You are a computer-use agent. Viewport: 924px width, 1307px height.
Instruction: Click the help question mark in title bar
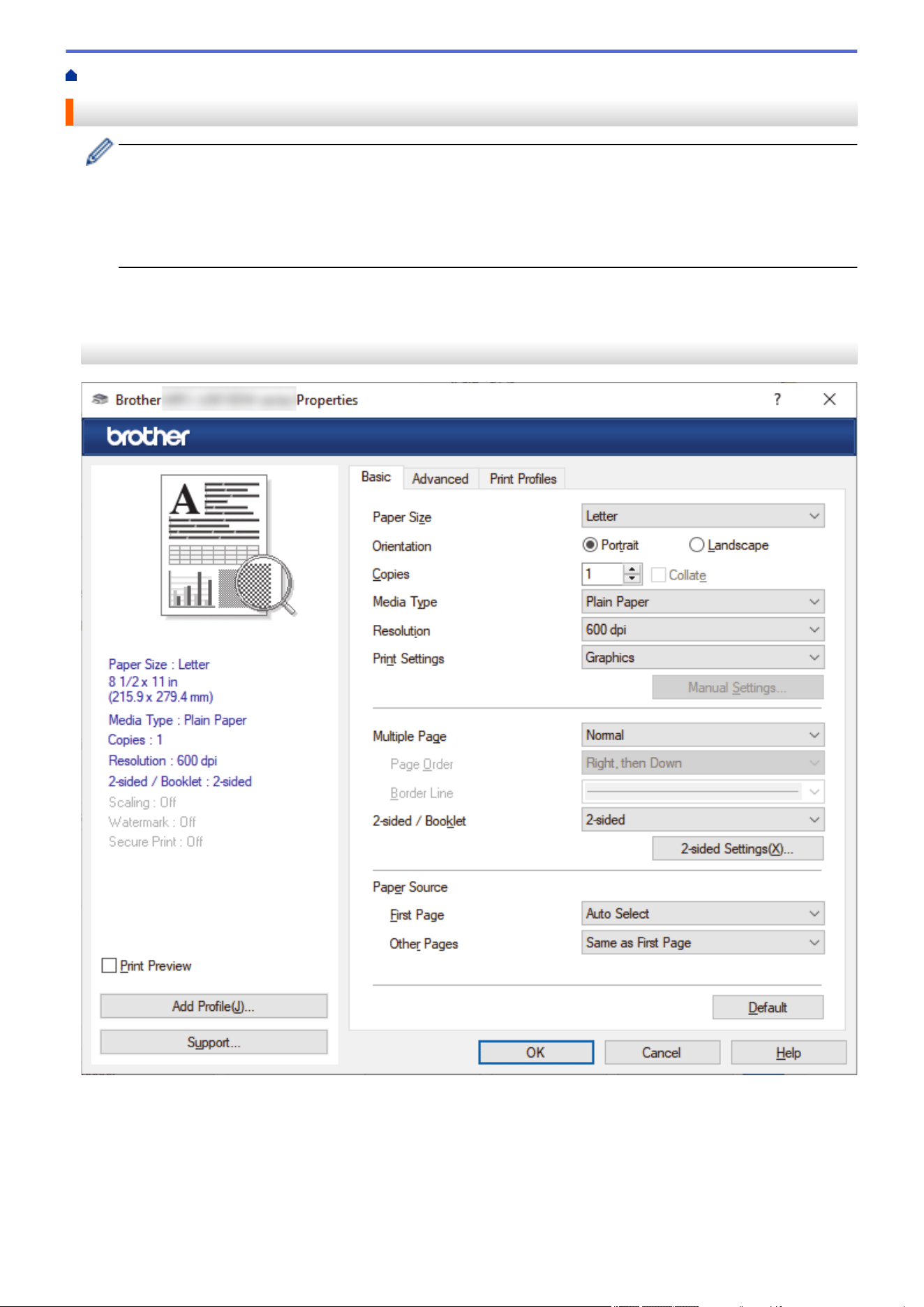pyautogui.click(x=777, y=399)
